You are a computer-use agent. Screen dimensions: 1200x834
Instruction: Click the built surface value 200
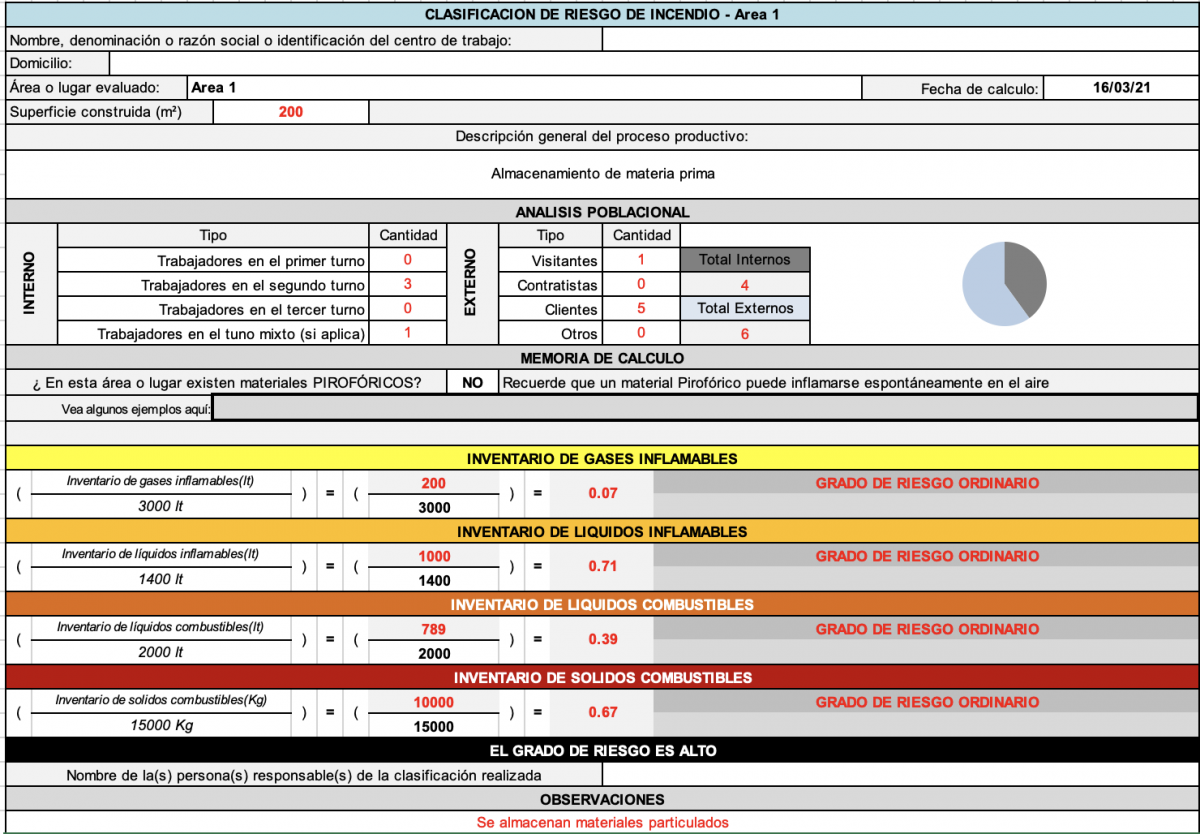291,112
